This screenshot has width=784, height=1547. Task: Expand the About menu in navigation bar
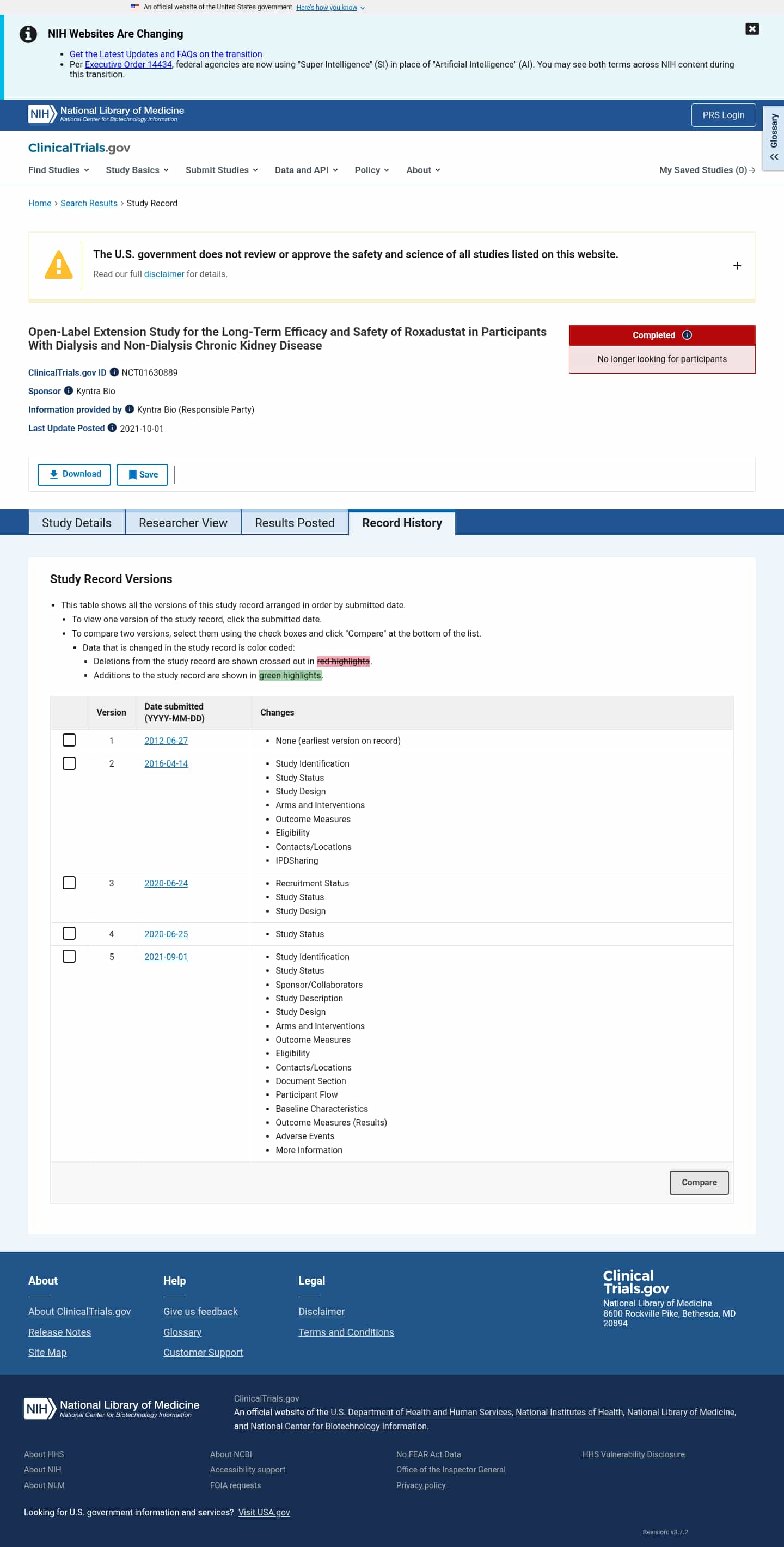[x=423, y=170]
